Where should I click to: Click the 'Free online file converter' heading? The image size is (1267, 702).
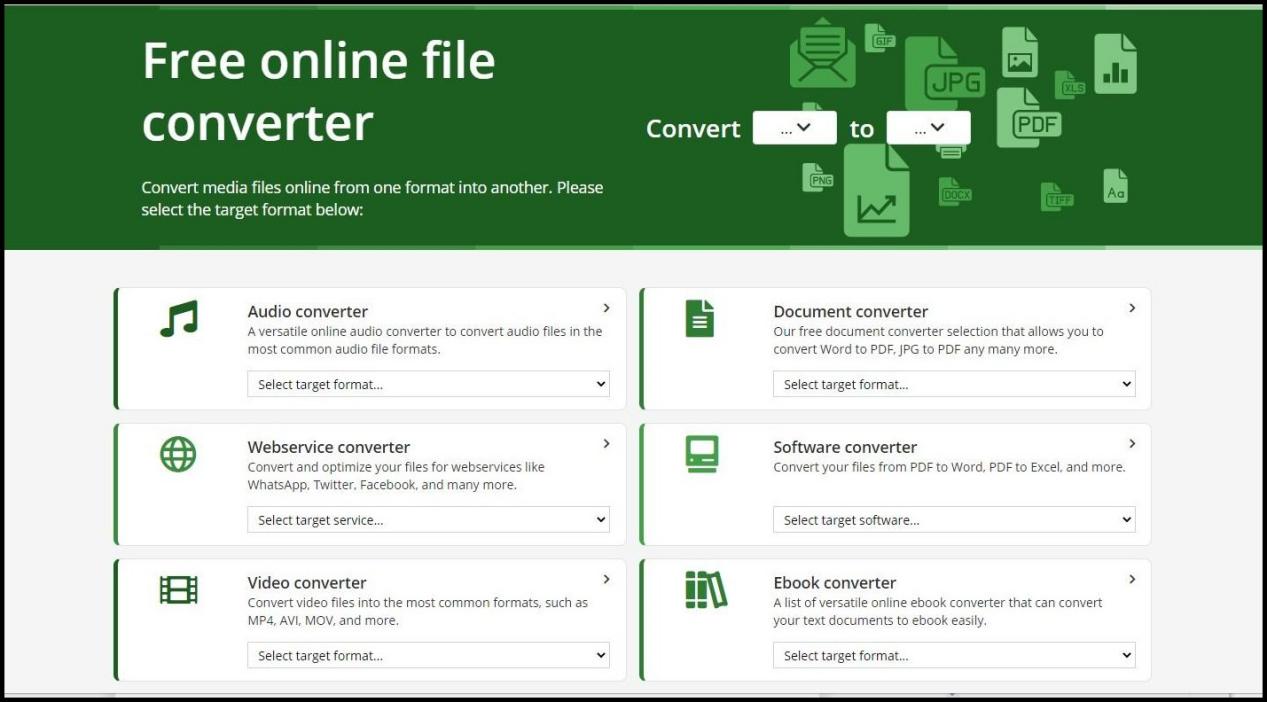pyautogui.click(x=319, y=92)
